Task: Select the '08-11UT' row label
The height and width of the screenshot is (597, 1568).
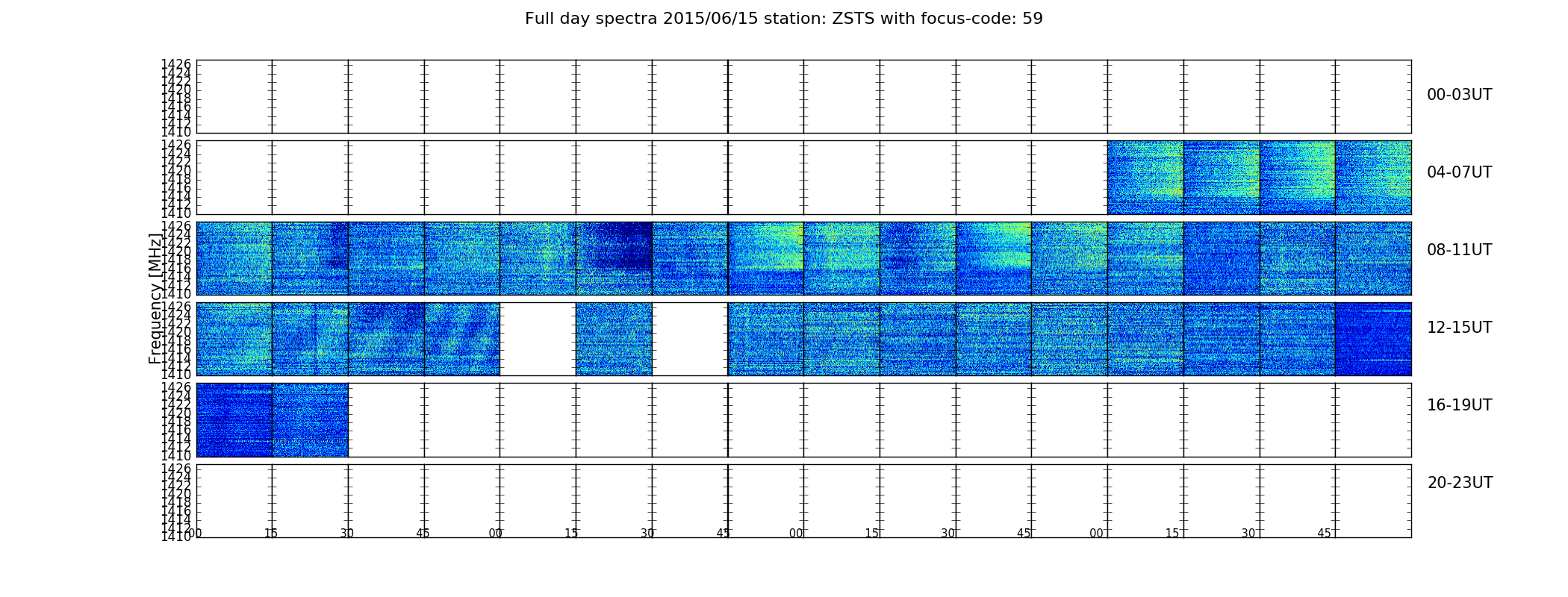Action: (x=1459, y=250)
